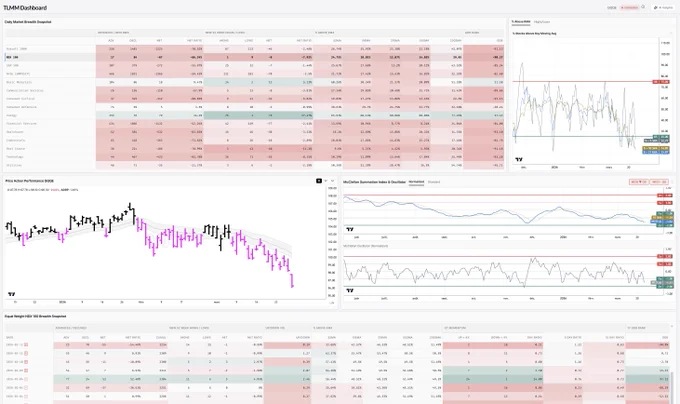Click the Equal Weight NDX 100 Breadth Snapshot heading

(x=36, y=316)
